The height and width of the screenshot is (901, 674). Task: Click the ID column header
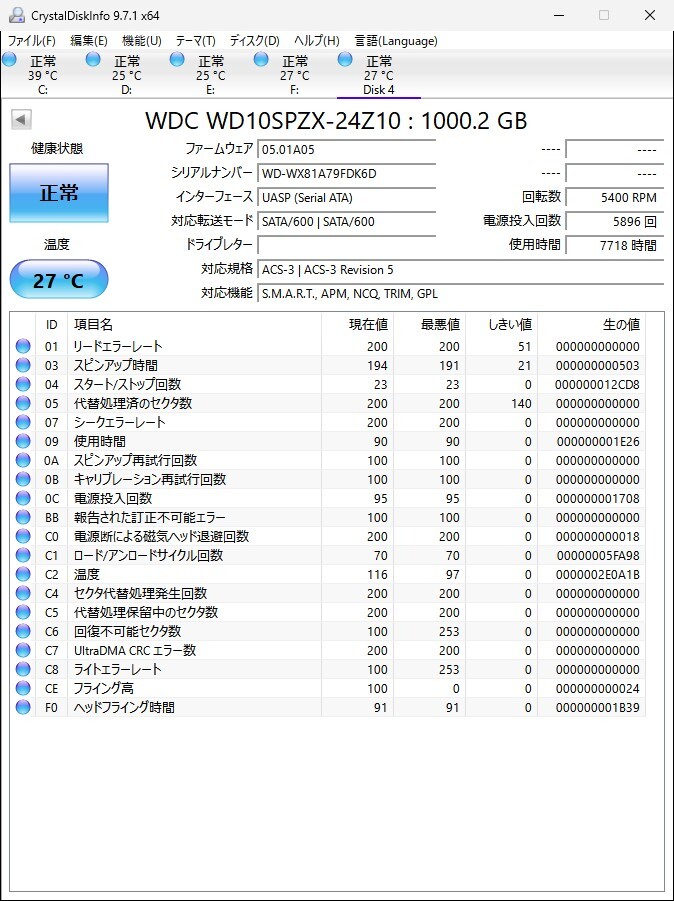point(52,325)
